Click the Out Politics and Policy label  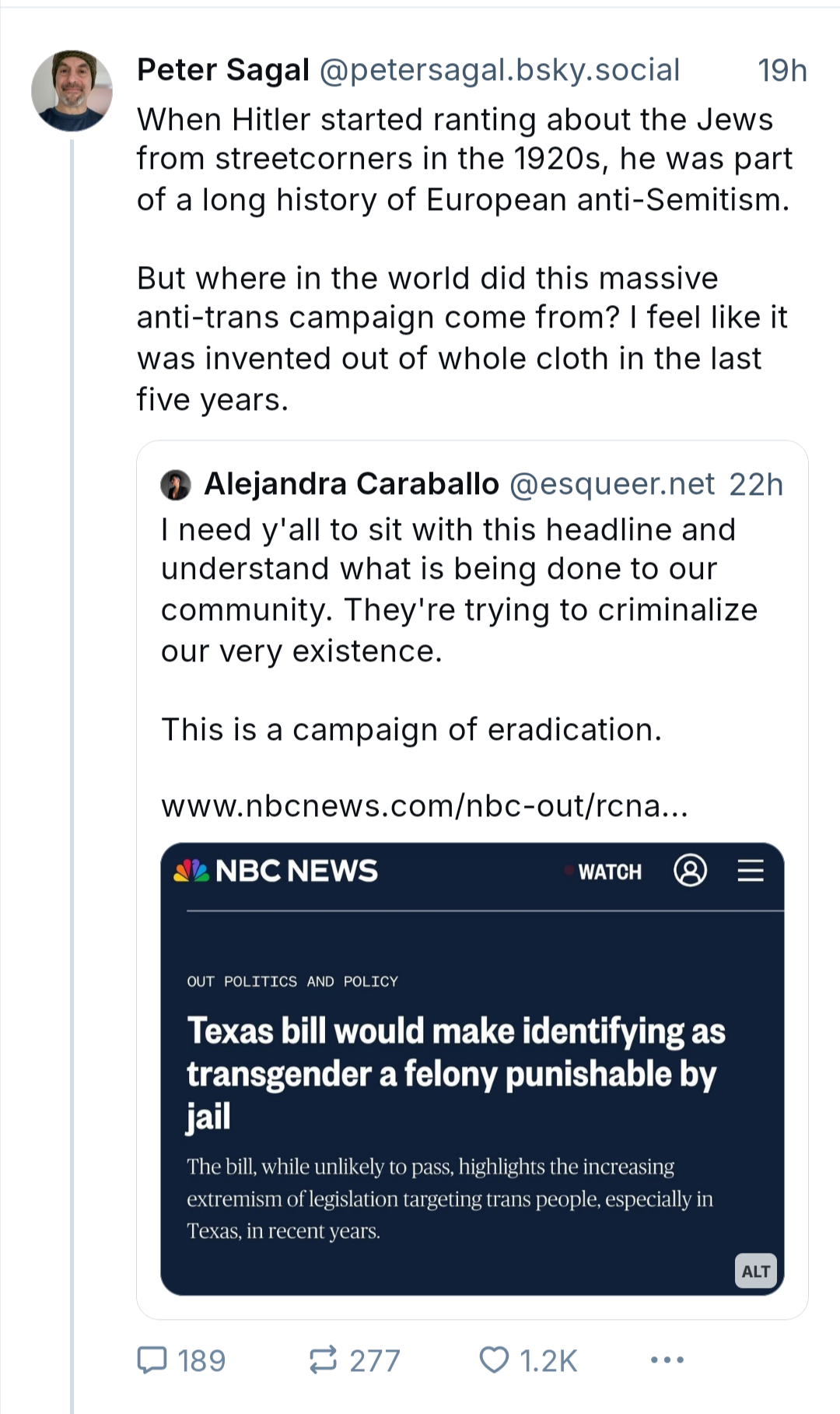292,981
